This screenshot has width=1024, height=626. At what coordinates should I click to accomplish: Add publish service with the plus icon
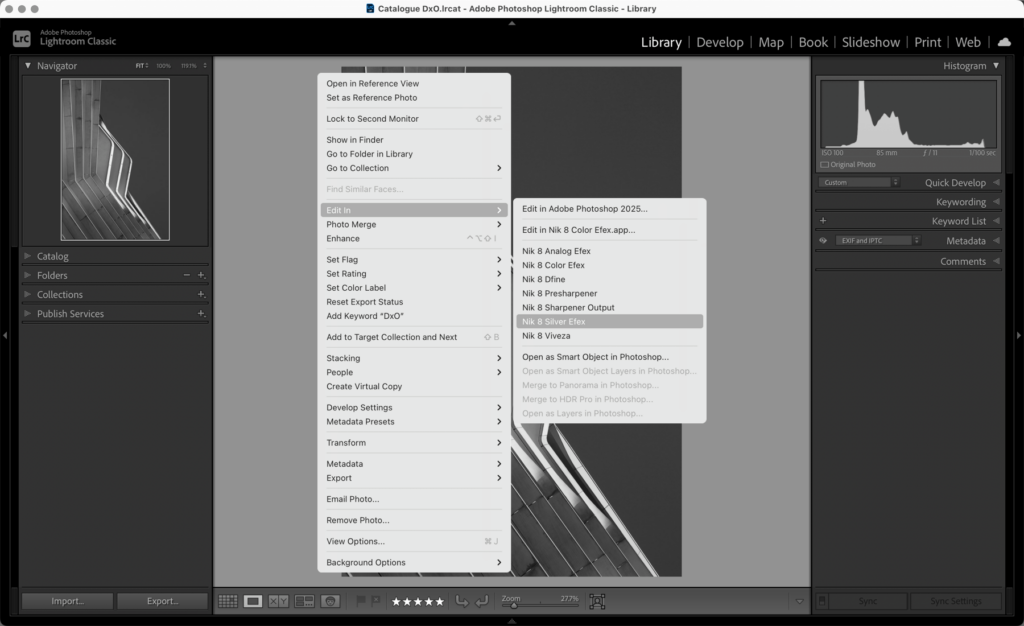(x=201, y=313)
